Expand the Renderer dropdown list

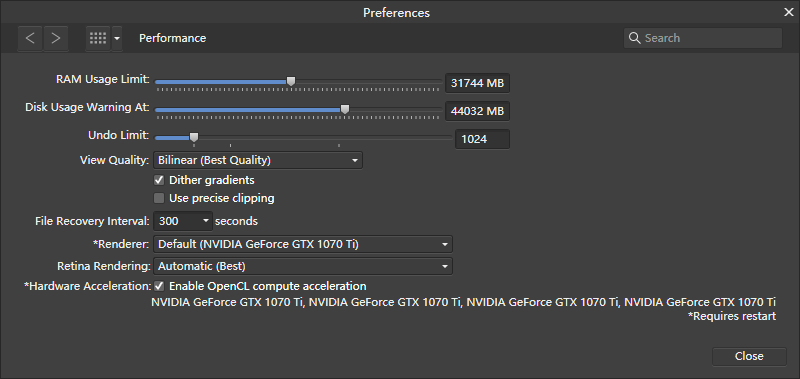(303, 244)
